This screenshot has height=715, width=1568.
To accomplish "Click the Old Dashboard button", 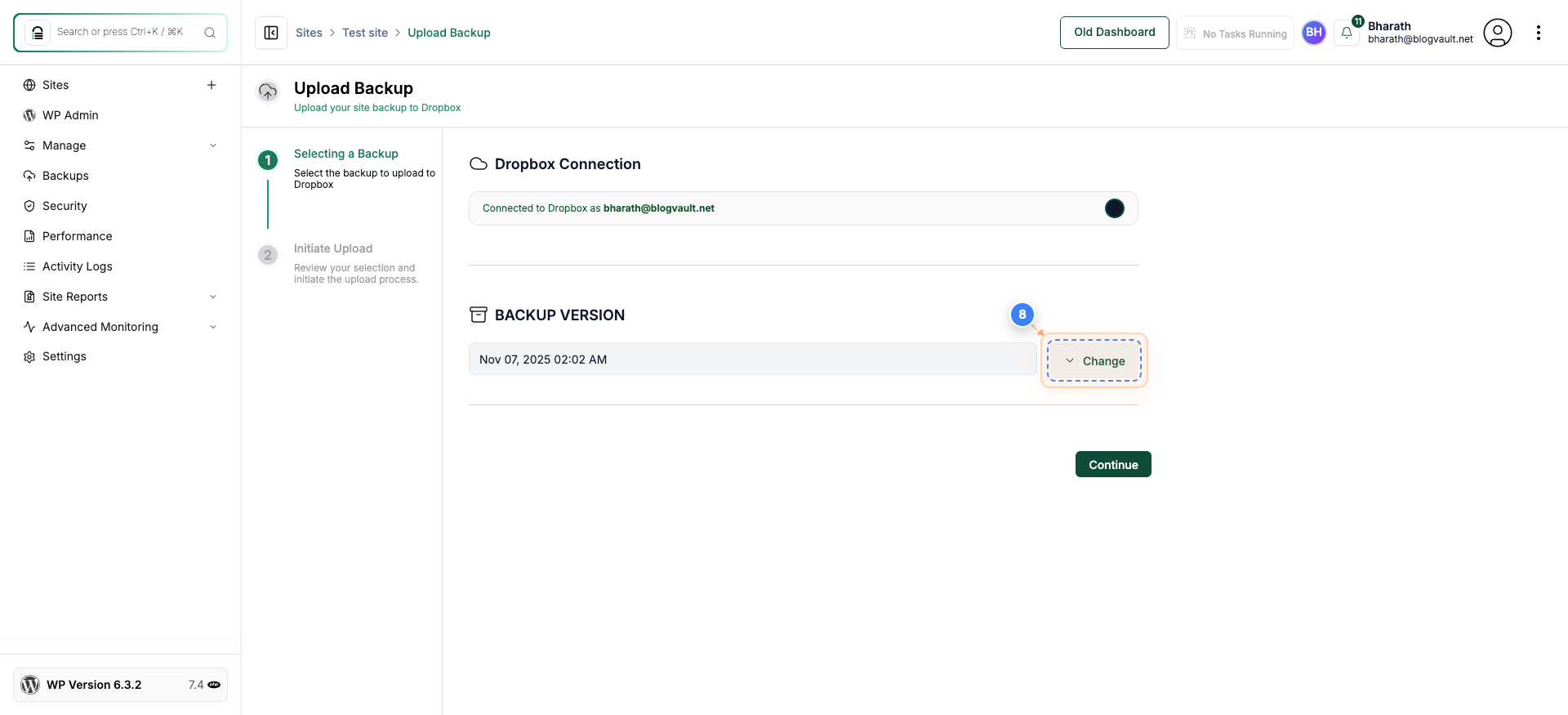I will coord(1115,33).
